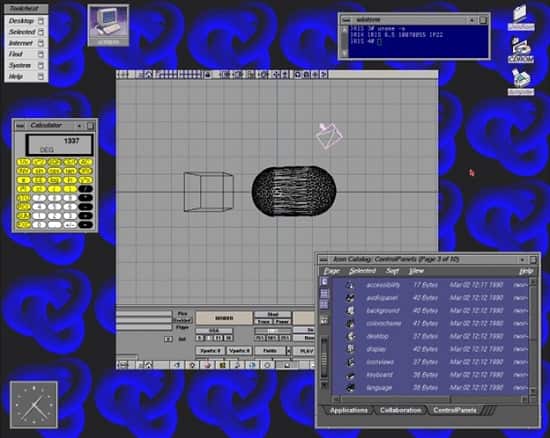The image size is (550, 438).
Task: Open the winterm window menu button
Action: [x=346, y=20]
